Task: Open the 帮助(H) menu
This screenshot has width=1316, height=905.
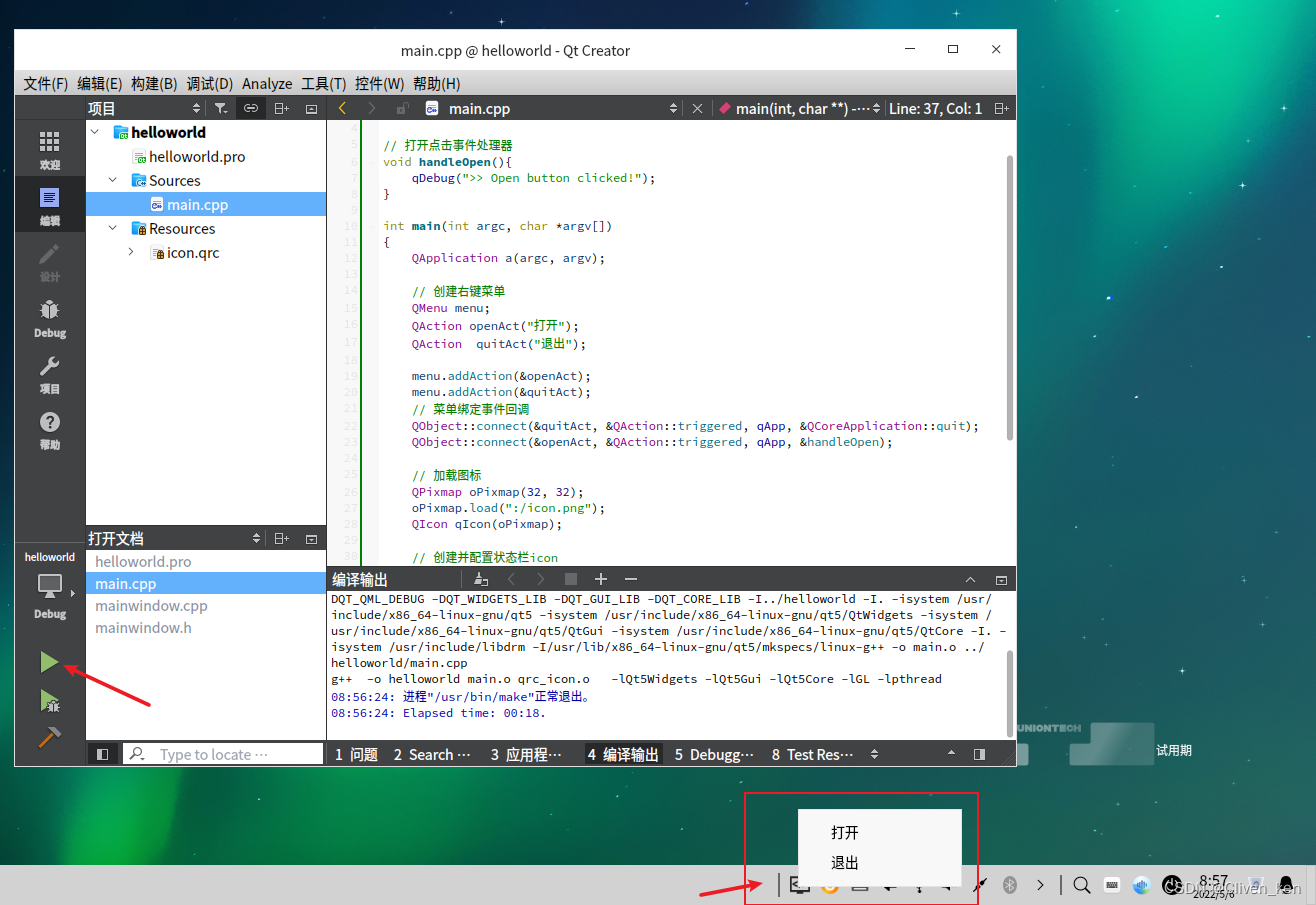Action: point(437,83)
